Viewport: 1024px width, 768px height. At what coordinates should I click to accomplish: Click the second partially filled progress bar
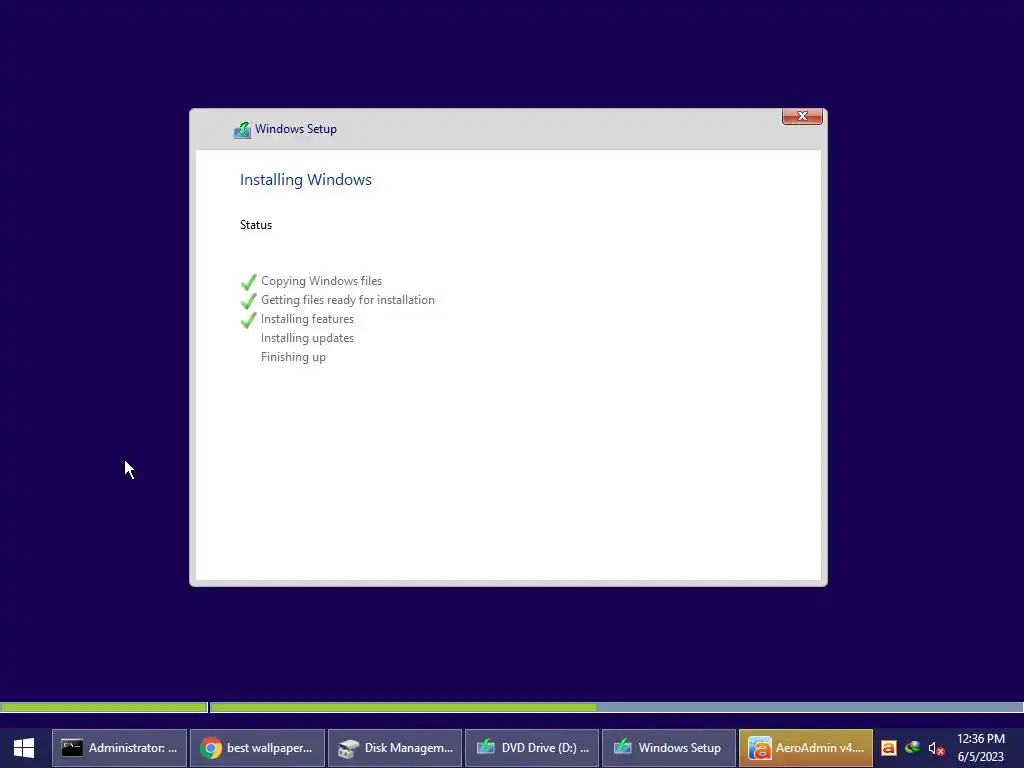616,707
